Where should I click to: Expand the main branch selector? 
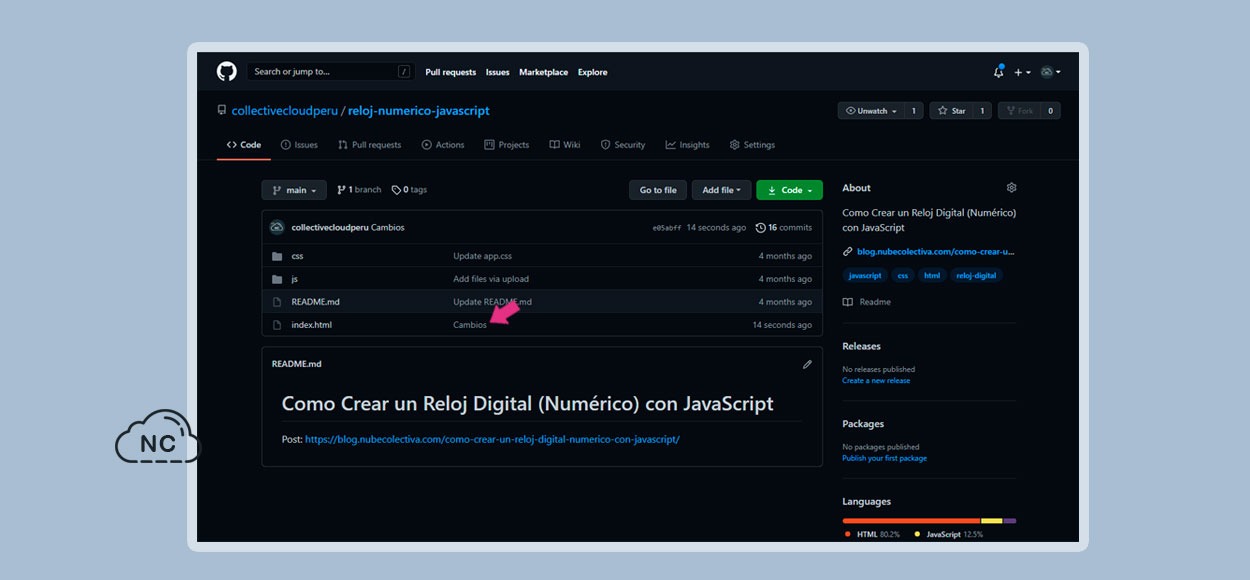(294, 190)
